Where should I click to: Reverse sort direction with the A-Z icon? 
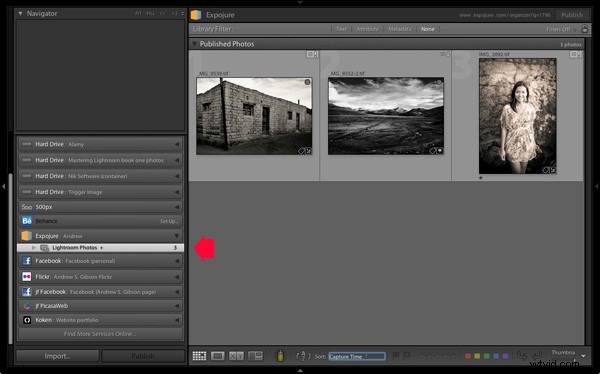point(303,356)
